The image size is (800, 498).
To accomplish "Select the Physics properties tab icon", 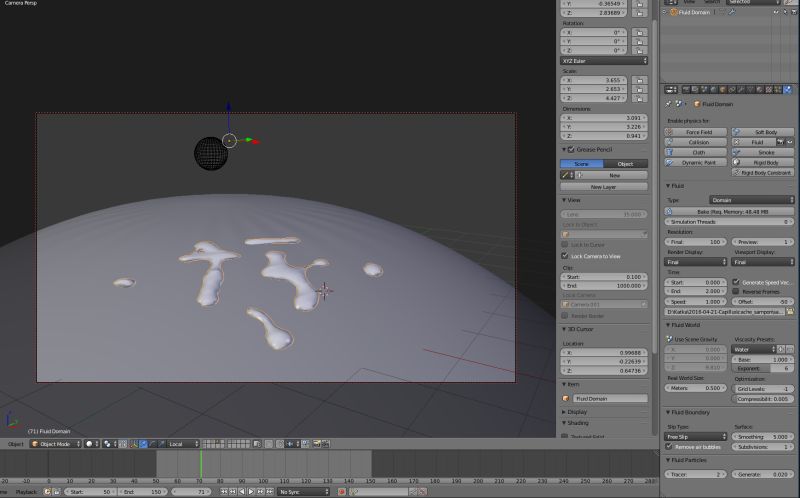I will [x=788, y=90].
